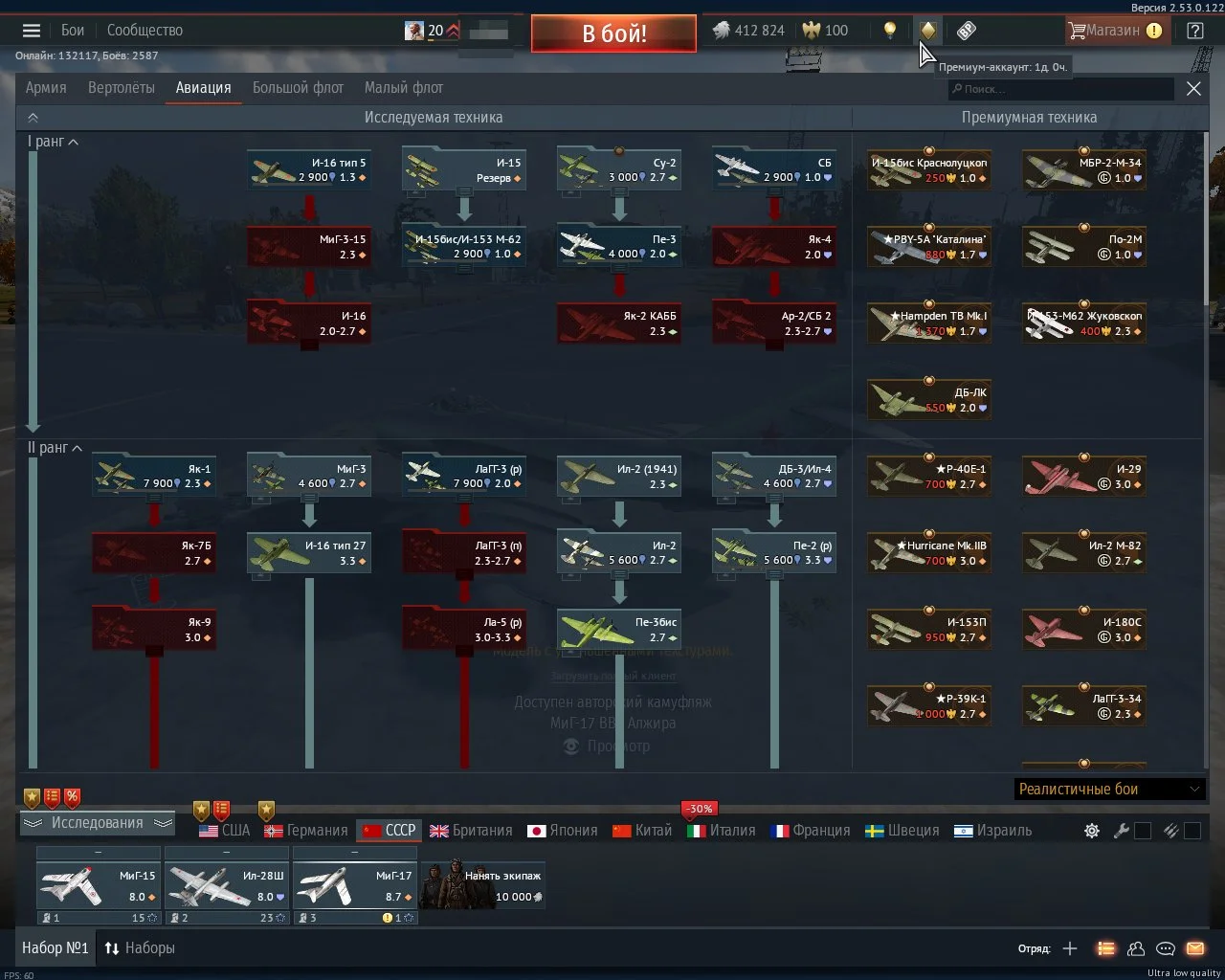The image size is (1225, 980).
Task: Open the chat speech bubble icon
Action: (x=1166, y=948)
